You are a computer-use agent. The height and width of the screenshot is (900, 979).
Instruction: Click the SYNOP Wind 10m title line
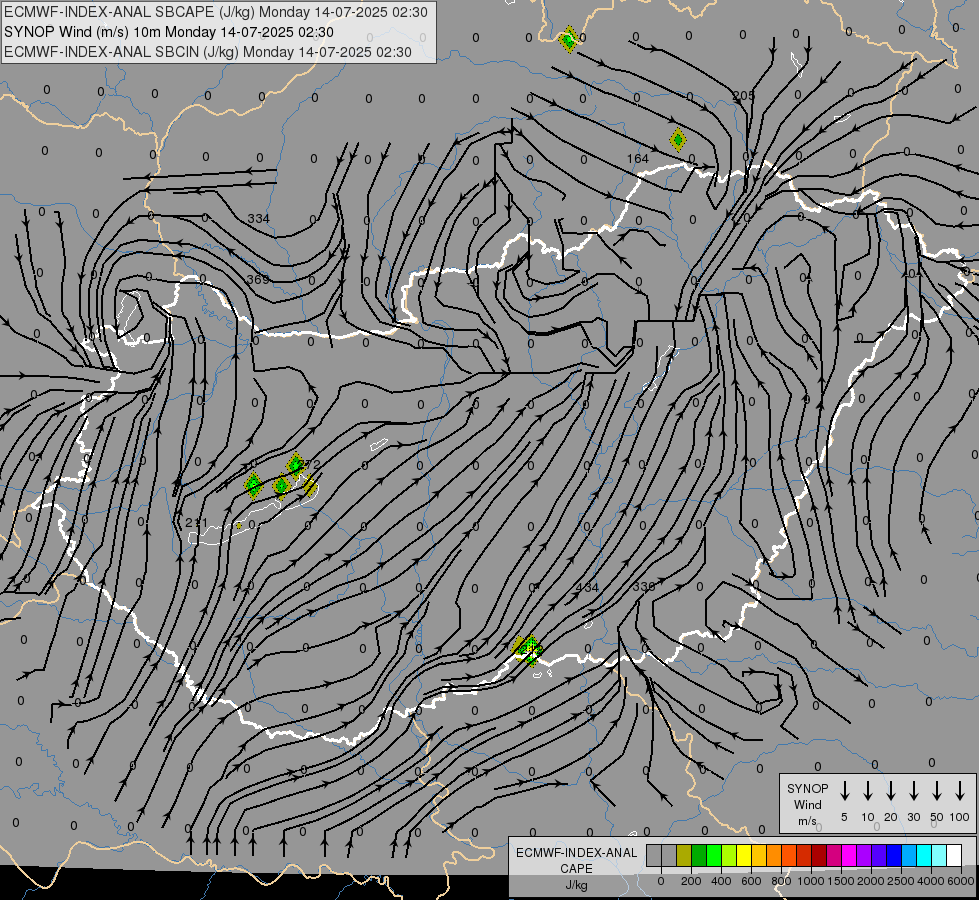pyautogui.click(x=169, y=32)
